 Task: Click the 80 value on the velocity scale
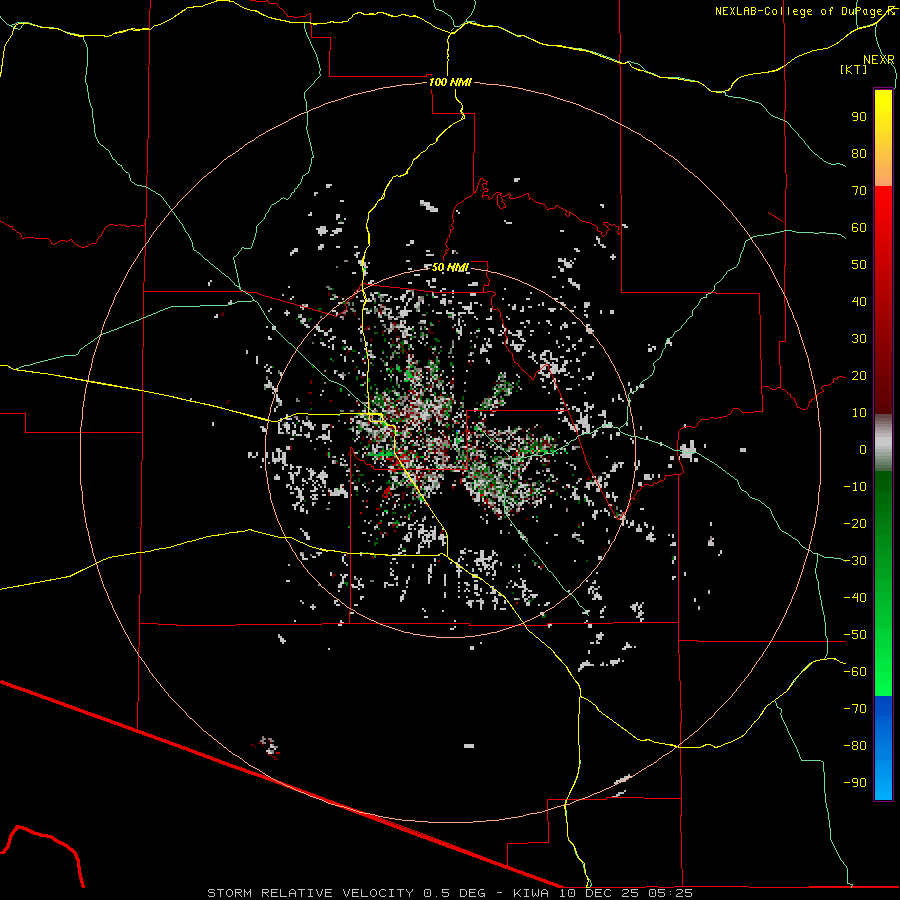(x=859, y=154)
